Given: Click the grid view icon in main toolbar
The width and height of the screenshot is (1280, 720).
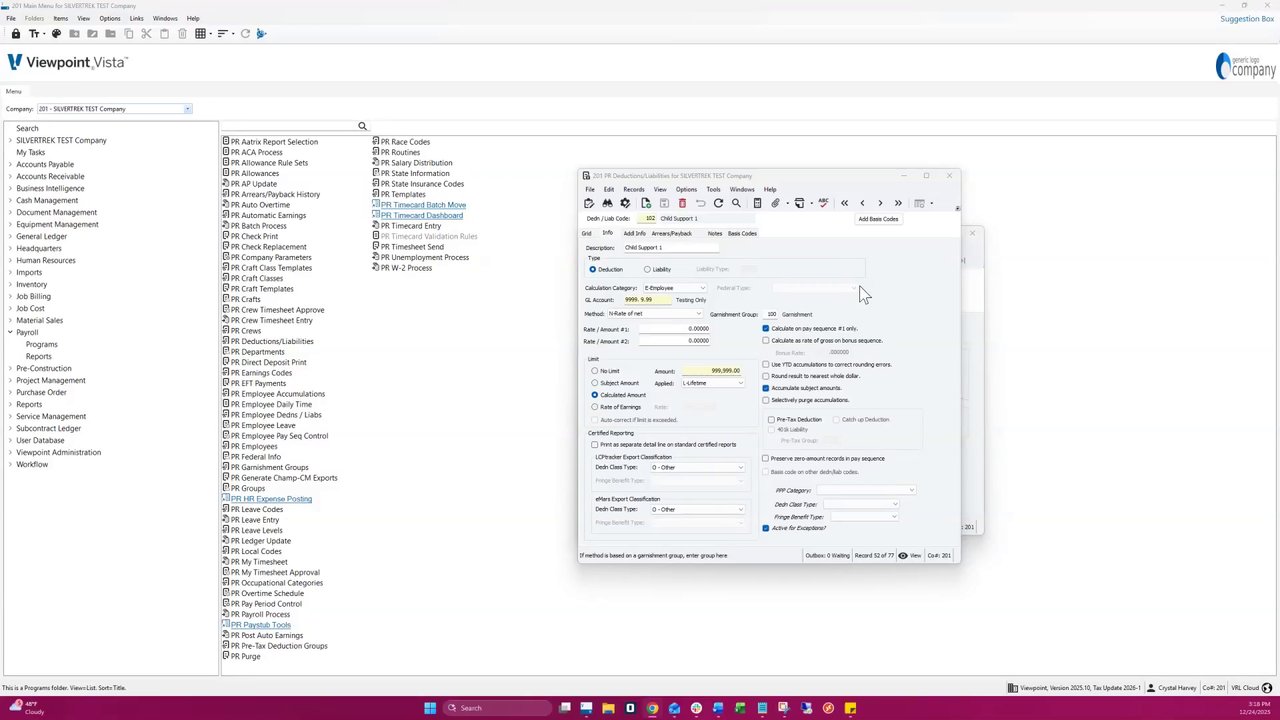Looking at the screenshot, I should pyautogui.click(x=200, y=34).
